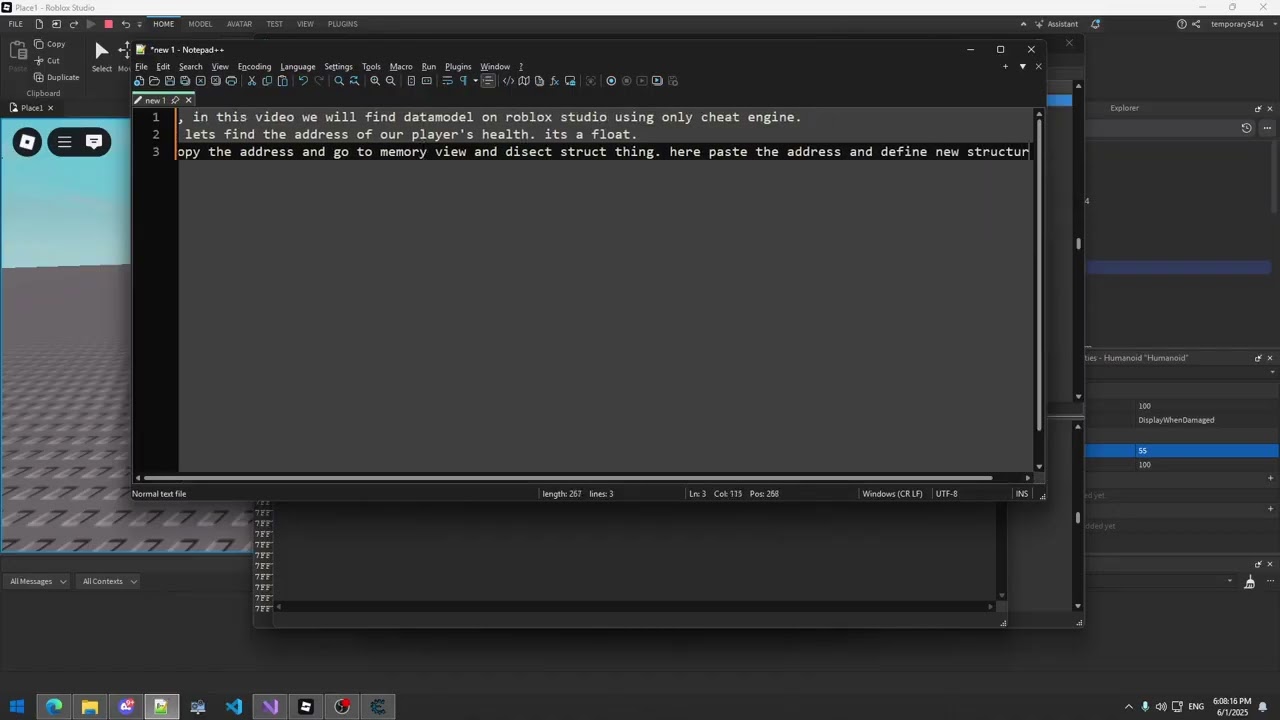This screenshot has height=720, width=1280.
Task: Open the Notepad++ tab list dropdown arrow
Action: point(1022,67)
